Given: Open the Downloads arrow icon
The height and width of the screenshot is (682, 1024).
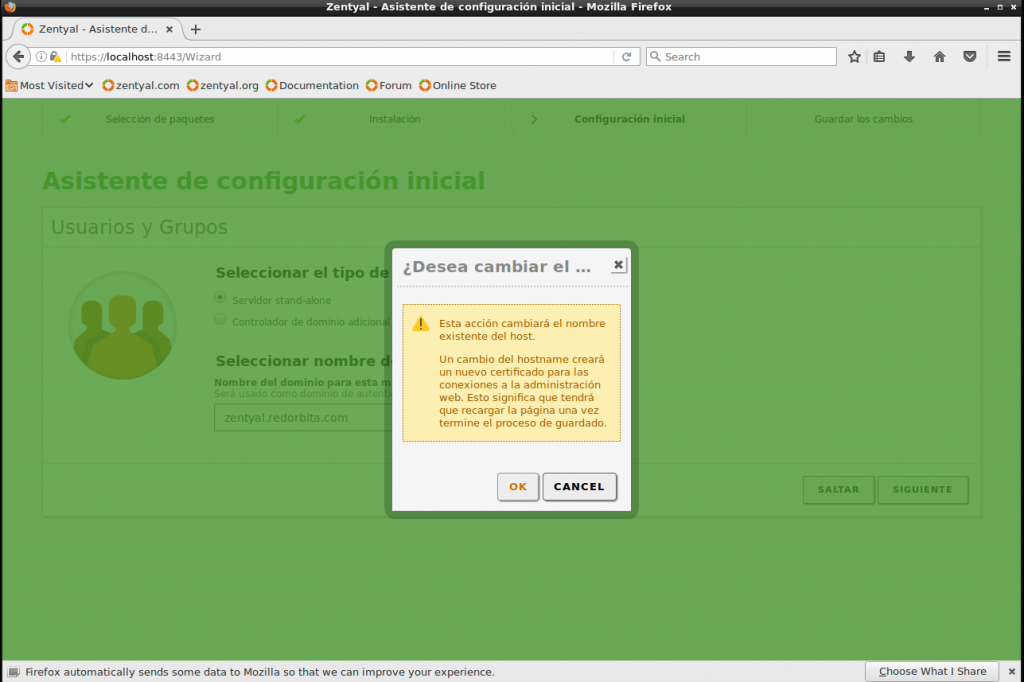Looking at the screenshot, I should tap(909, 57).
